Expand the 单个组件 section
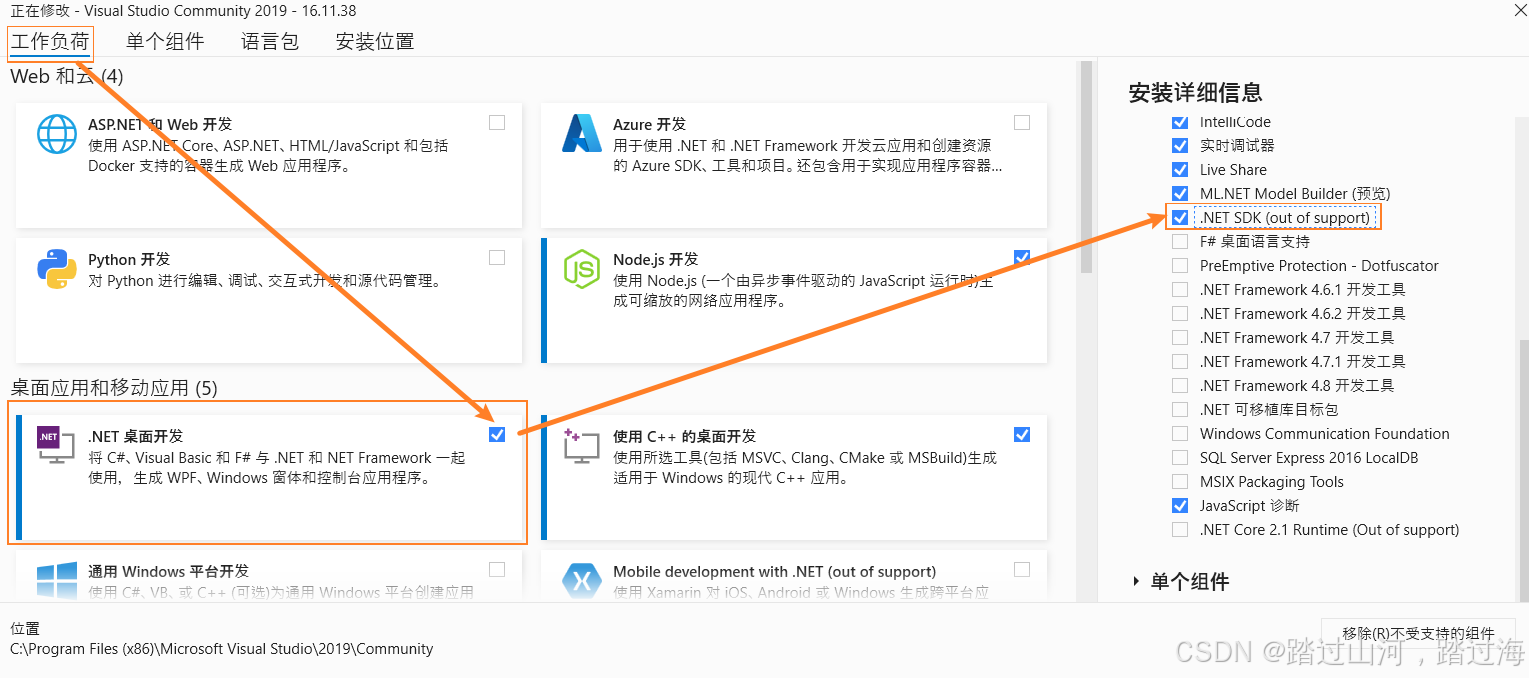 [1183, 581]
